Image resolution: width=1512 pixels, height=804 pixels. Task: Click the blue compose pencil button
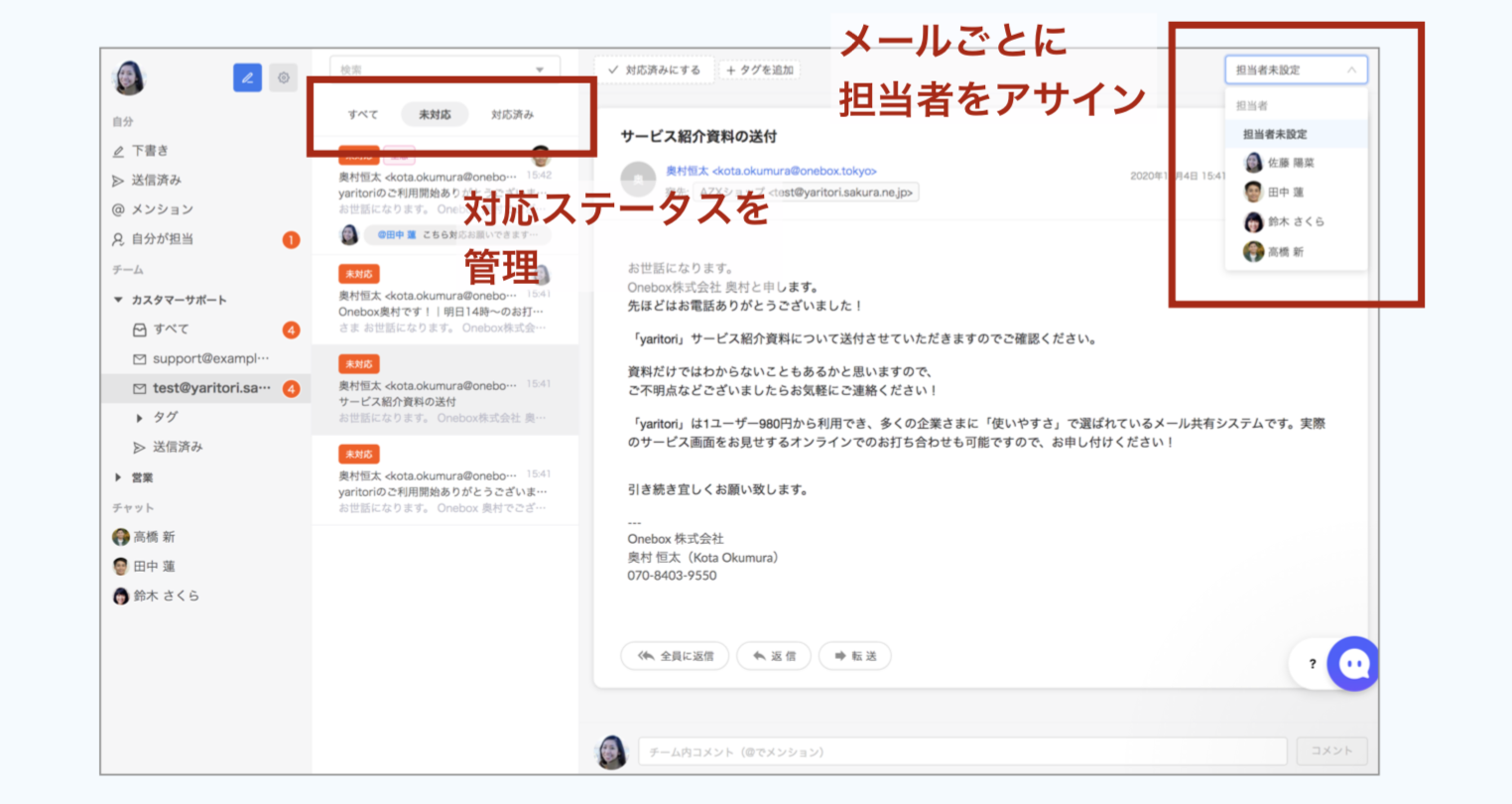(247, 77)
